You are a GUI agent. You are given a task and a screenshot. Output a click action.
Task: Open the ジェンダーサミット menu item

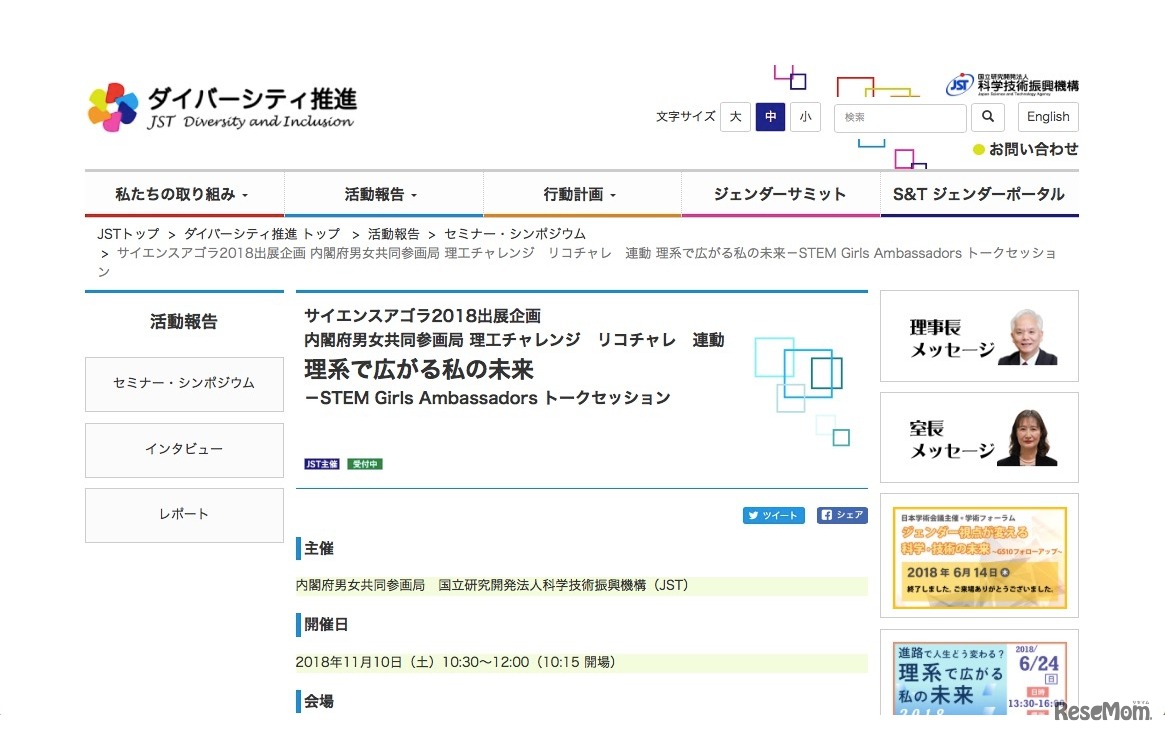(779, 194)
